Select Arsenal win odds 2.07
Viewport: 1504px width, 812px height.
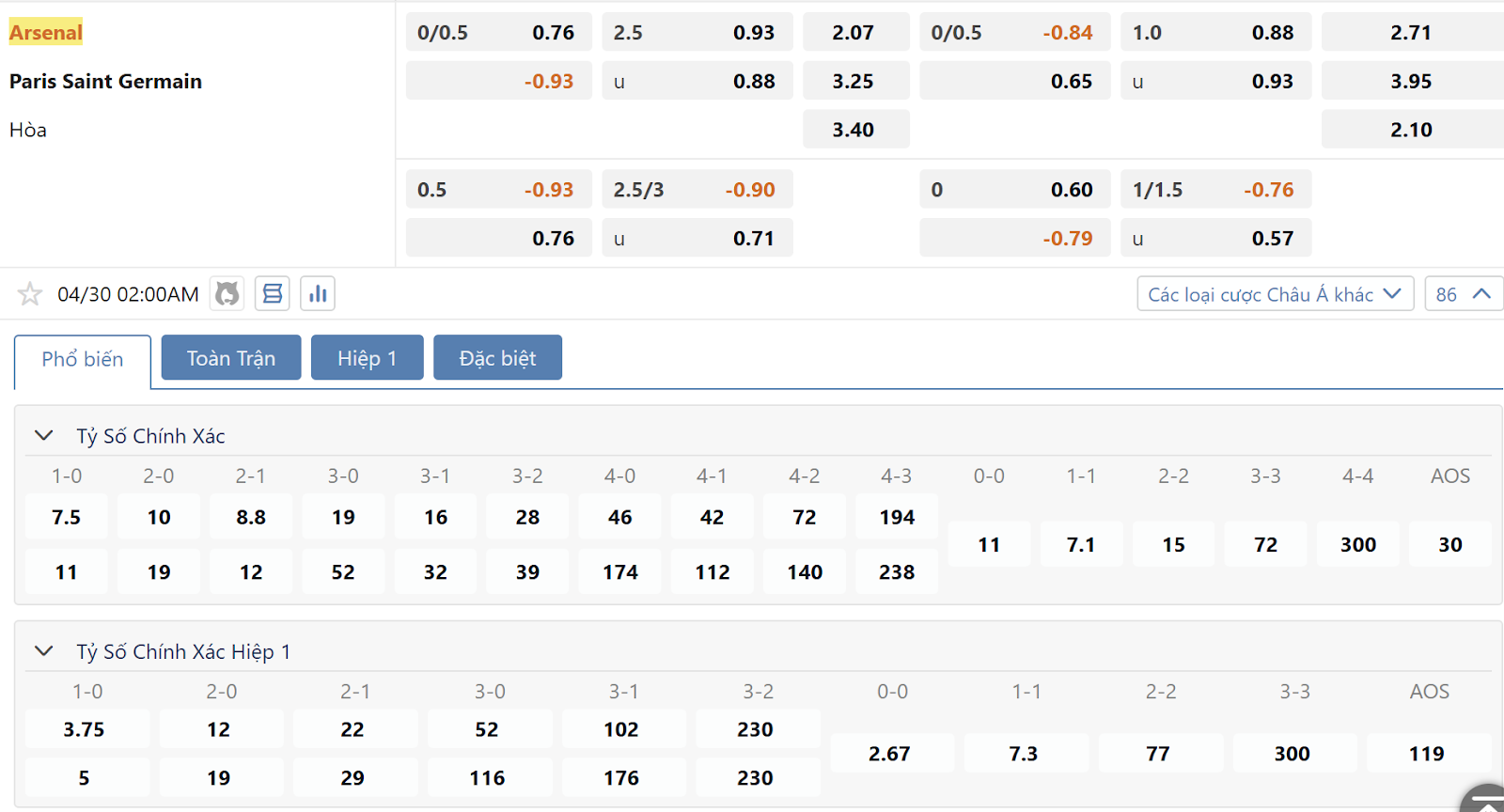[x=856, y=32]
